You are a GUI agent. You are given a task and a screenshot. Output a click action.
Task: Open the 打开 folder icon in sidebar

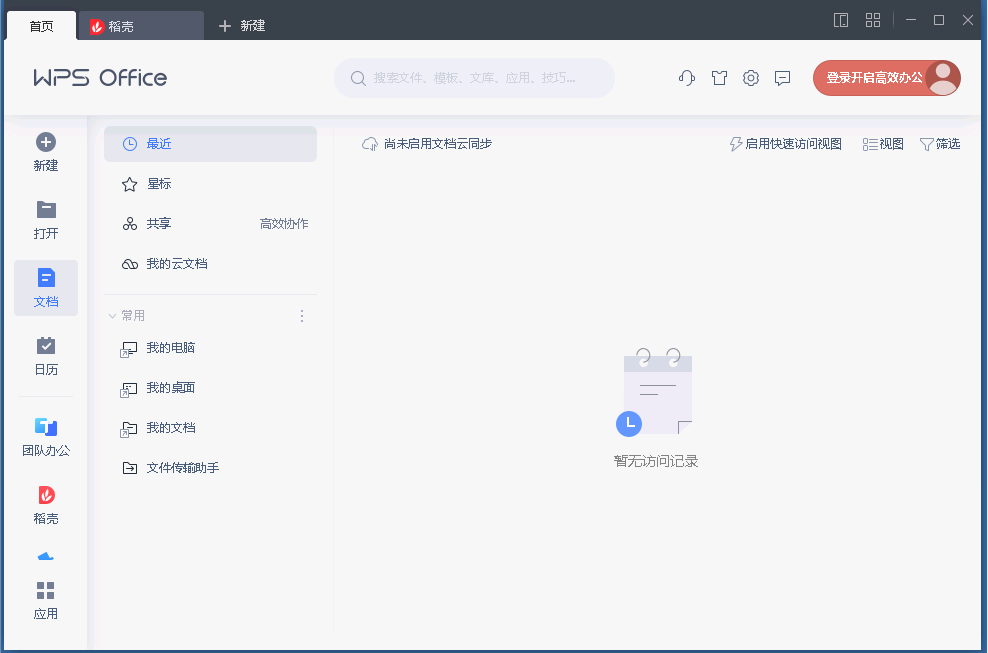tap(46, 209)
